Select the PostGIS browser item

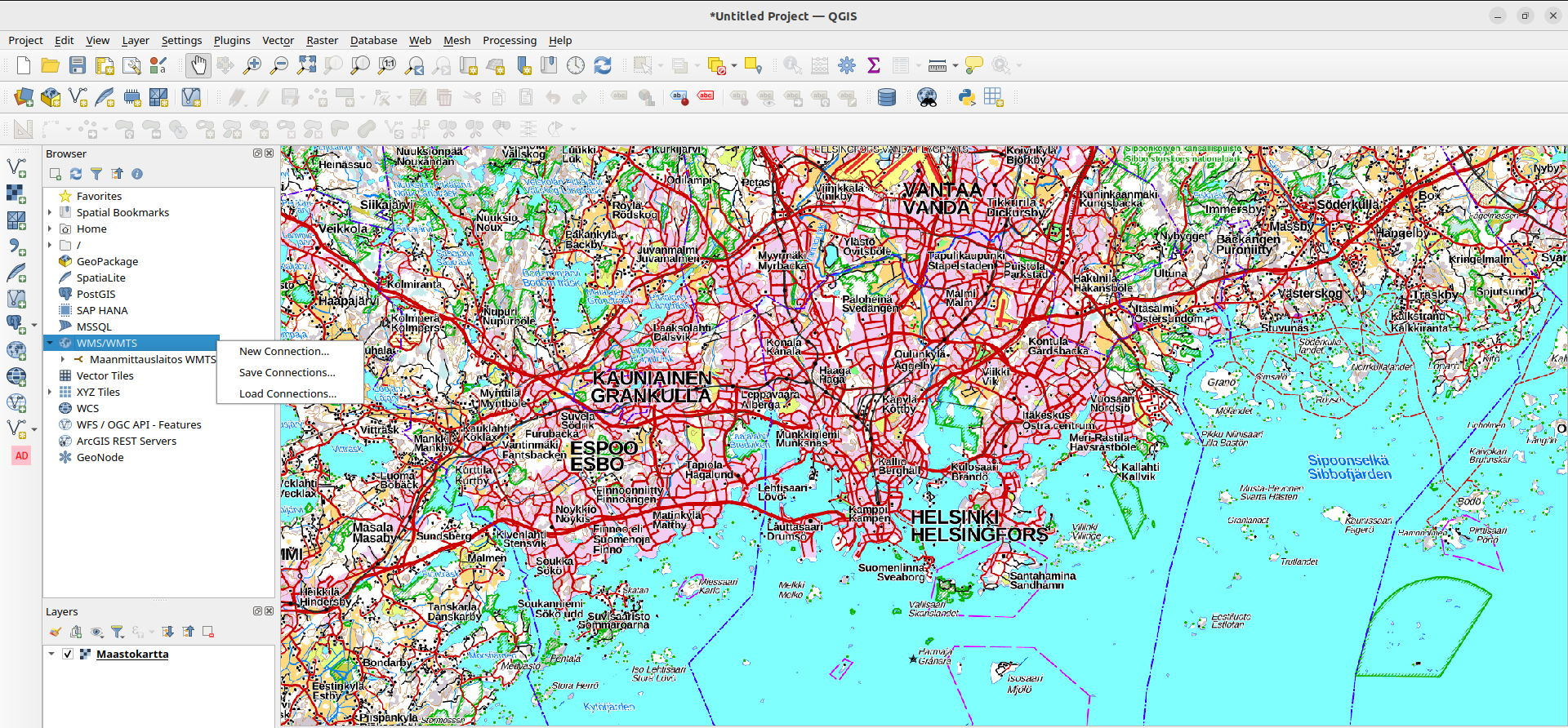pos(96,294)
